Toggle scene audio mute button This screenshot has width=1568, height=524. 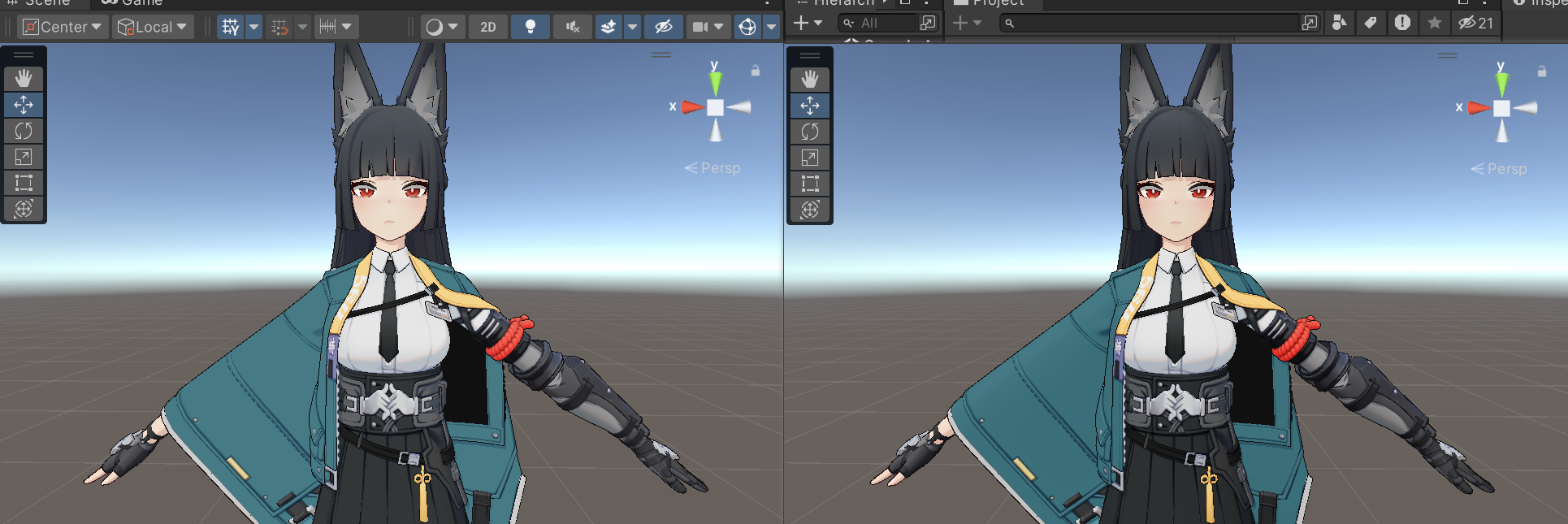573,27
